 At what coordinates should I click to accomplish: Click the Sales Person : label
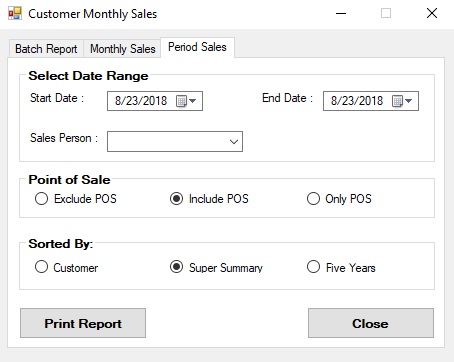point(64,138)
